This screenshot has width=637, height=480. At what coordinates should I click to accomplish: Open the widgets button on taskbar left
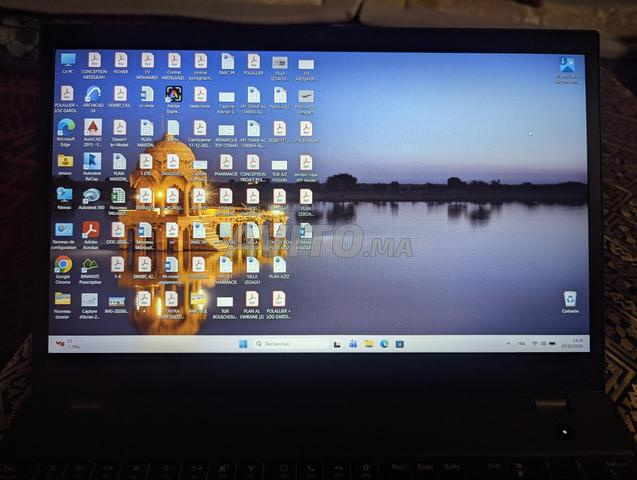(x=68, y=344)
